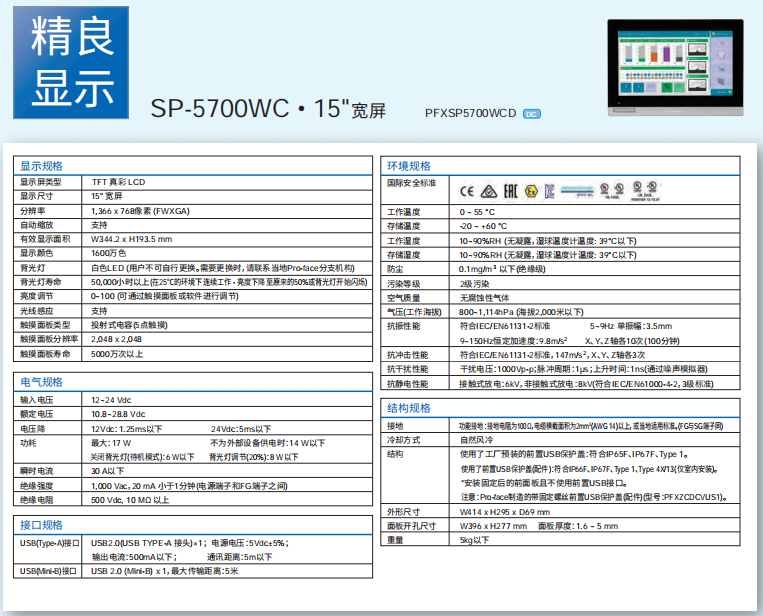The image size is (763, 616).
Task: Click the TFT 真彩 LCD value
Action: (x=118, y=182)
